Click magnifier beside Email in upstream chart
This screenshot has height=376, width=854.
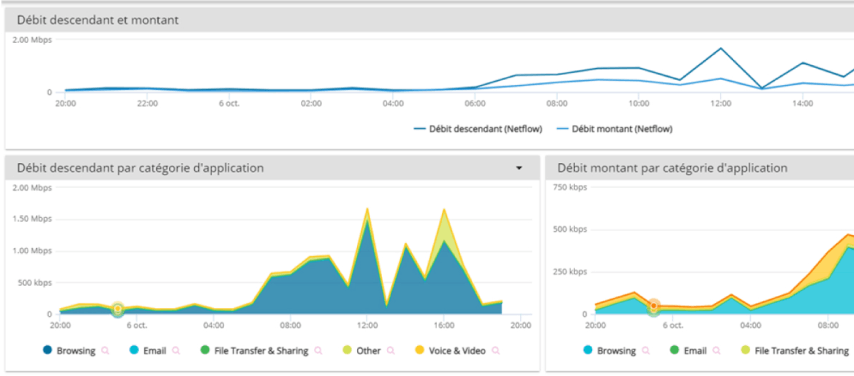tap(717, 351)
